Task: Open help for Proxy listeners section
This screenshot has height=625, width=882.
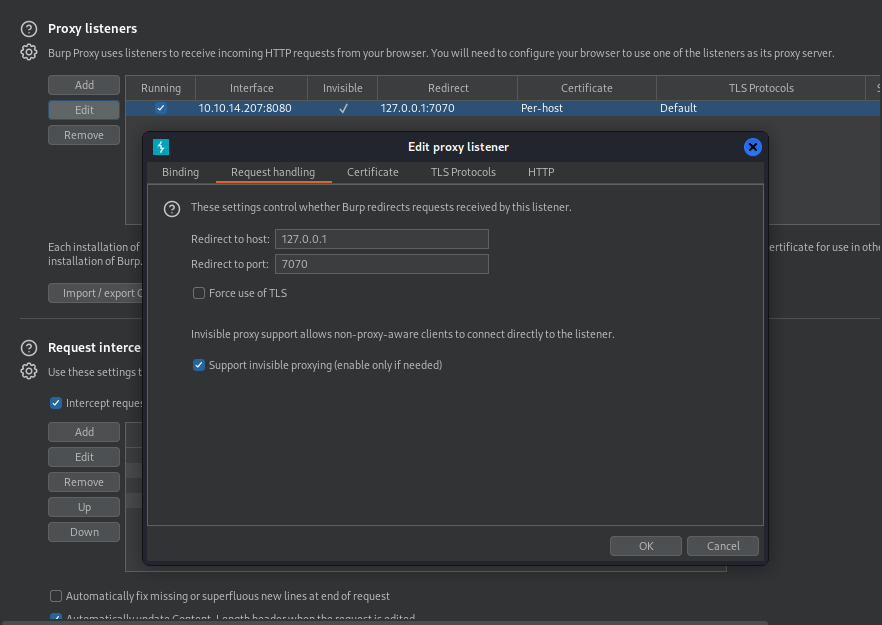Action: click(29, 29)
